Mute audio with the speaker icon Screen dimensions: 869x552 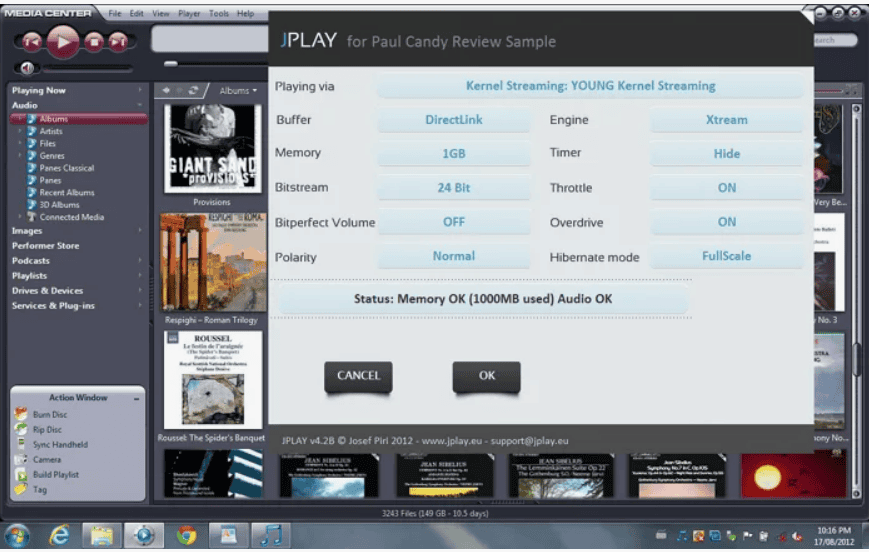coord(27,68)
